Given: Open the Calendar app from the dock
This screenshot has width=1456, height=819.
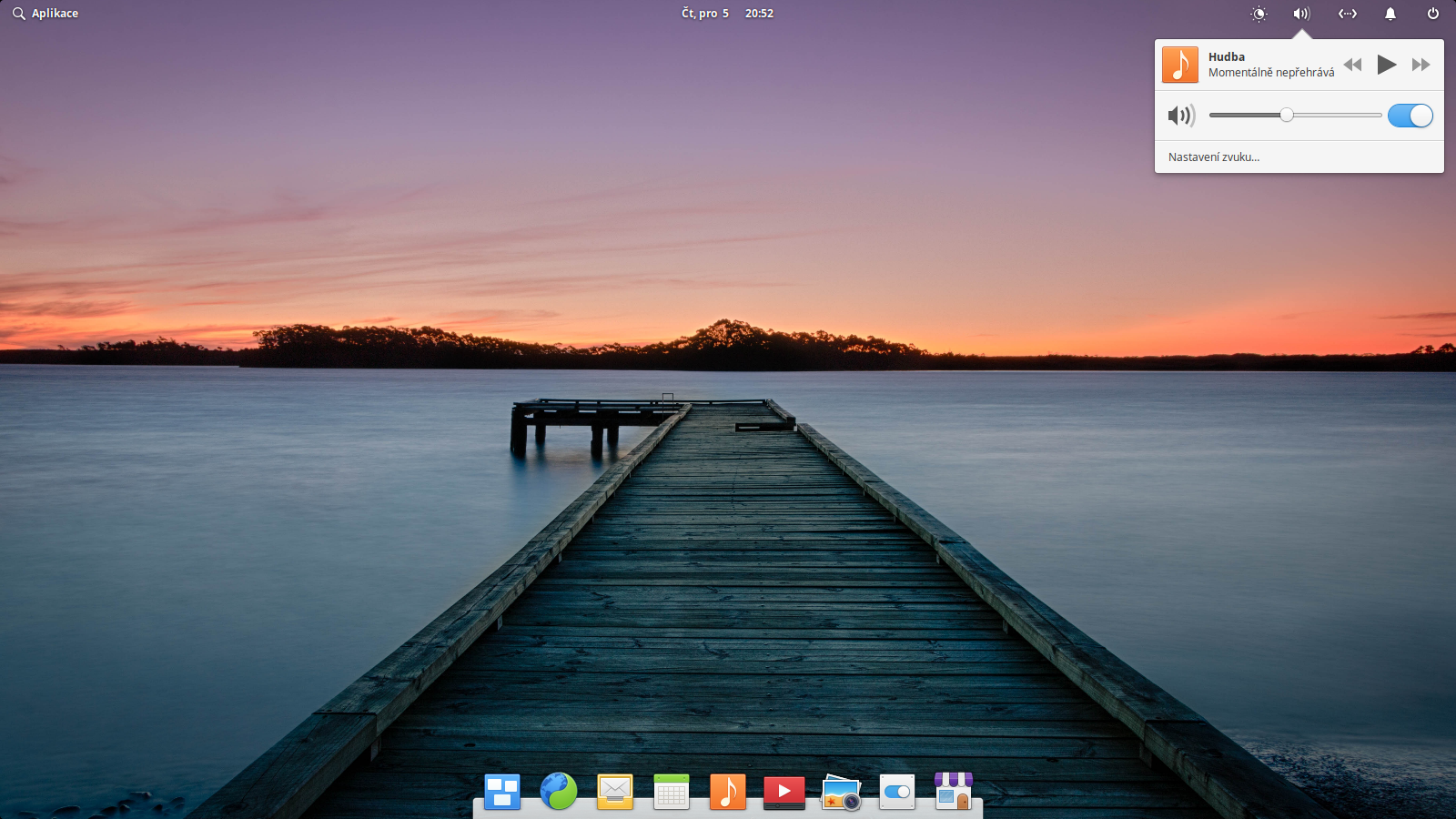Looking at the screenshot, I should 671,791.
